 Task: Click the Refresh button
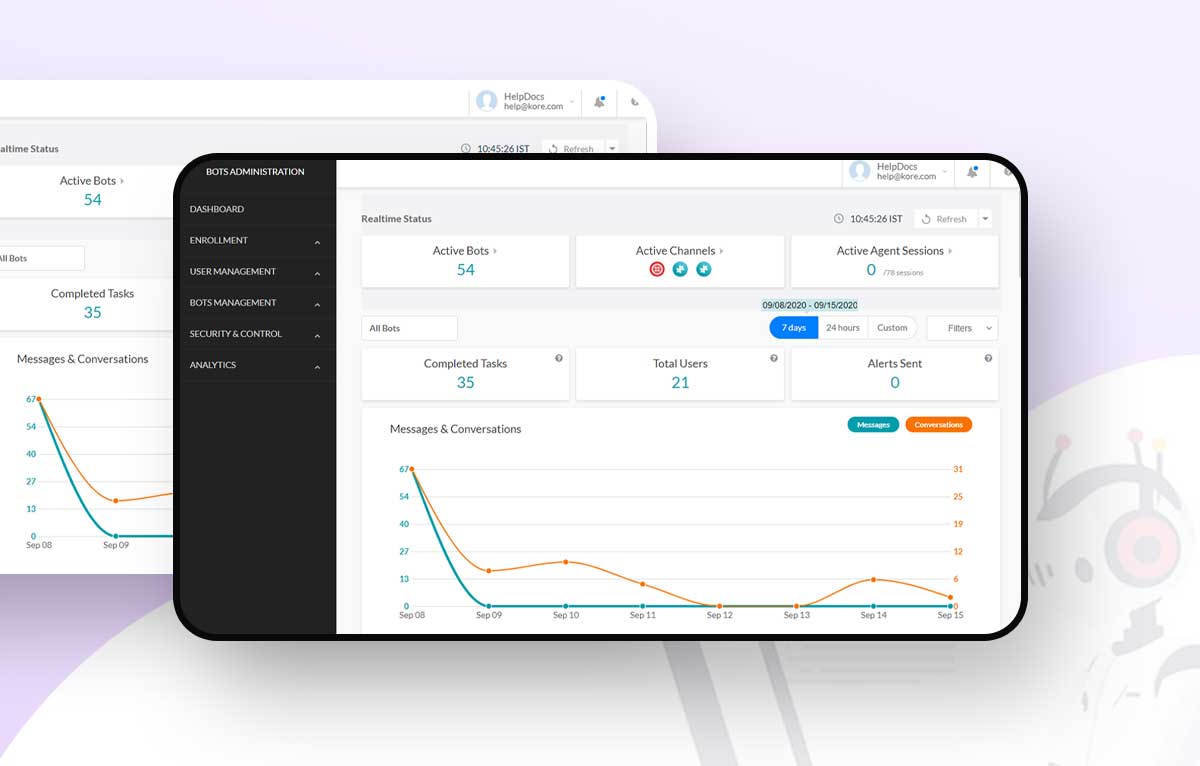click(x=944, y=219)
